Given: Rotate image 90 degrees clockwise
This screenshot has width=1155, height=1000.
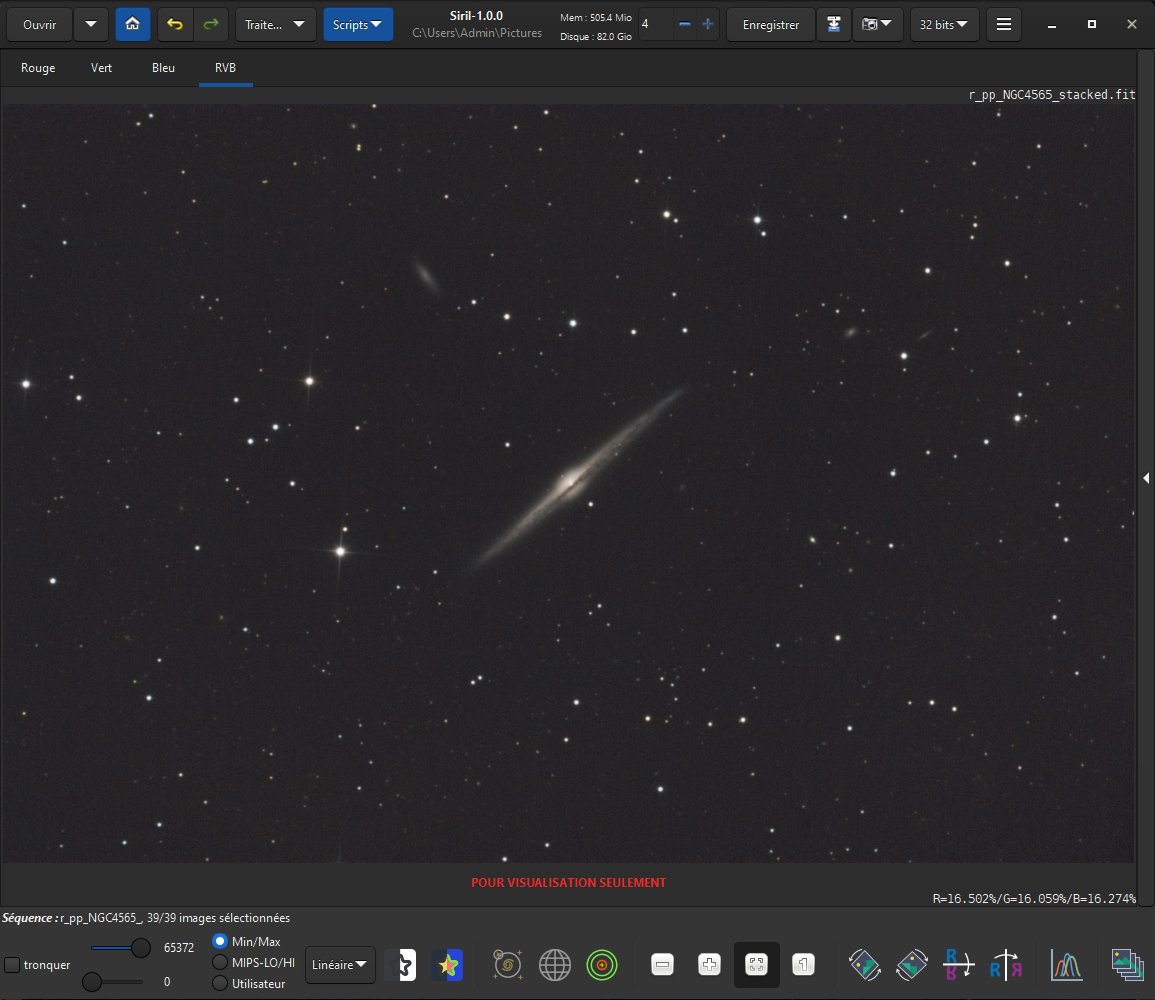Looking at the screenshot, I should click(911, 965).
